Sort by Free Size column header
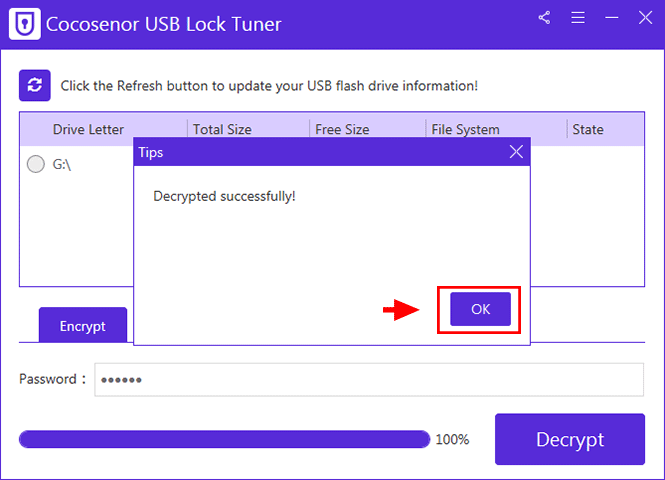Image resolution: width=665 pixels, height=480 pixels. tap(342, 129)
